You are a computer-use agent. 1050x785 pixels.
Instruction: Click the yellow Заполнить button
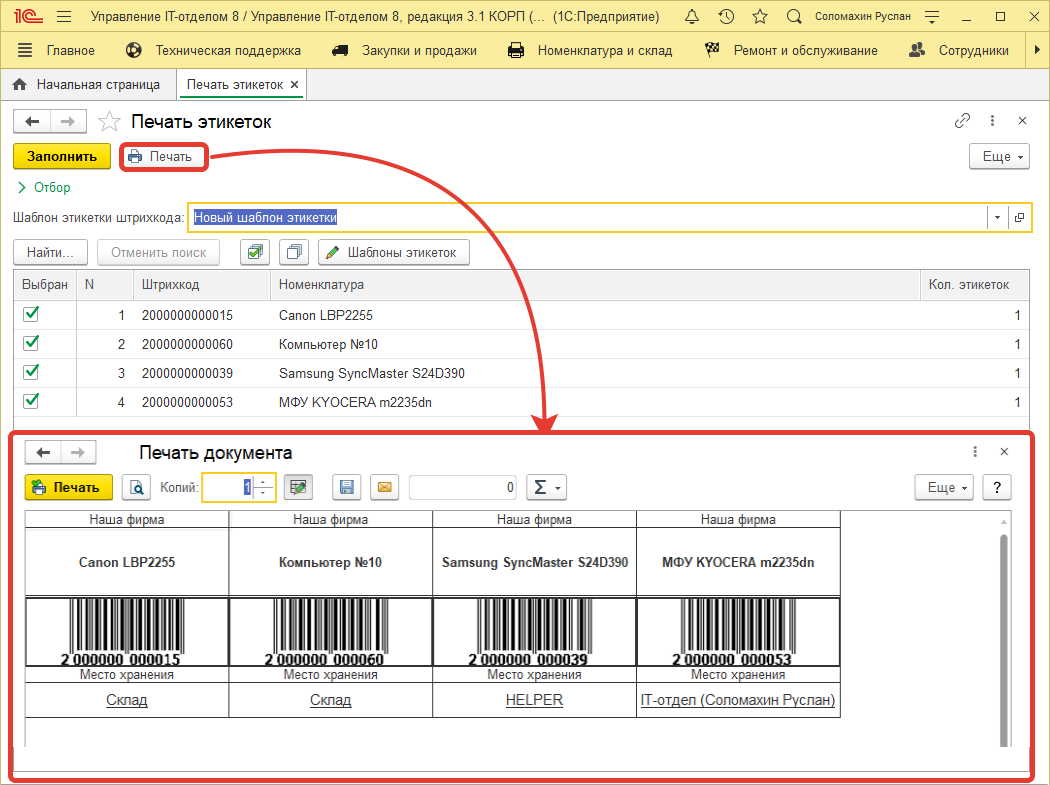click(61, 156)
